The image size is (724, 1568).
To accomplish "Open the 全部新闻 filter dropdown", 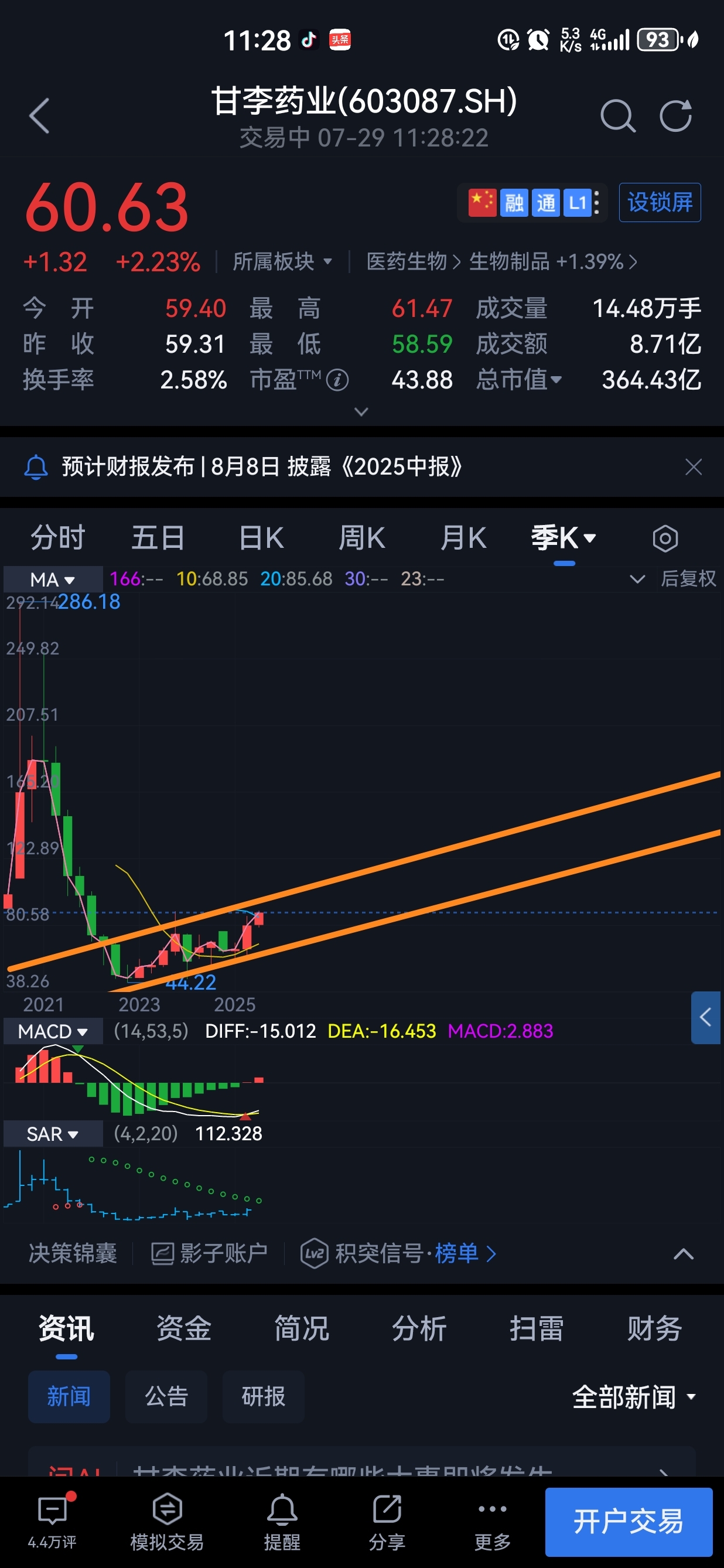I will point(634,1396).
